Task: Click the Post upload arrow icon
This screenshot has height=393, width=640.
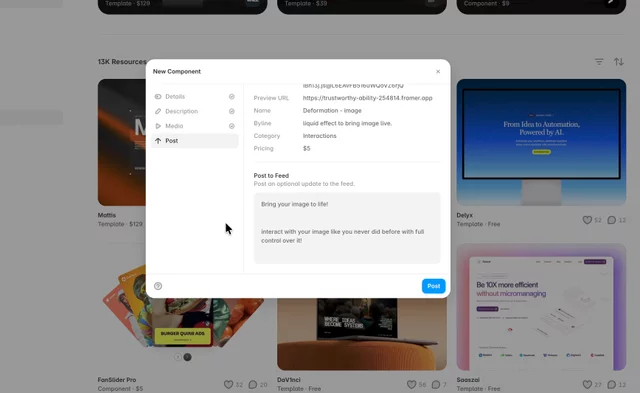Action: (158, 141)
